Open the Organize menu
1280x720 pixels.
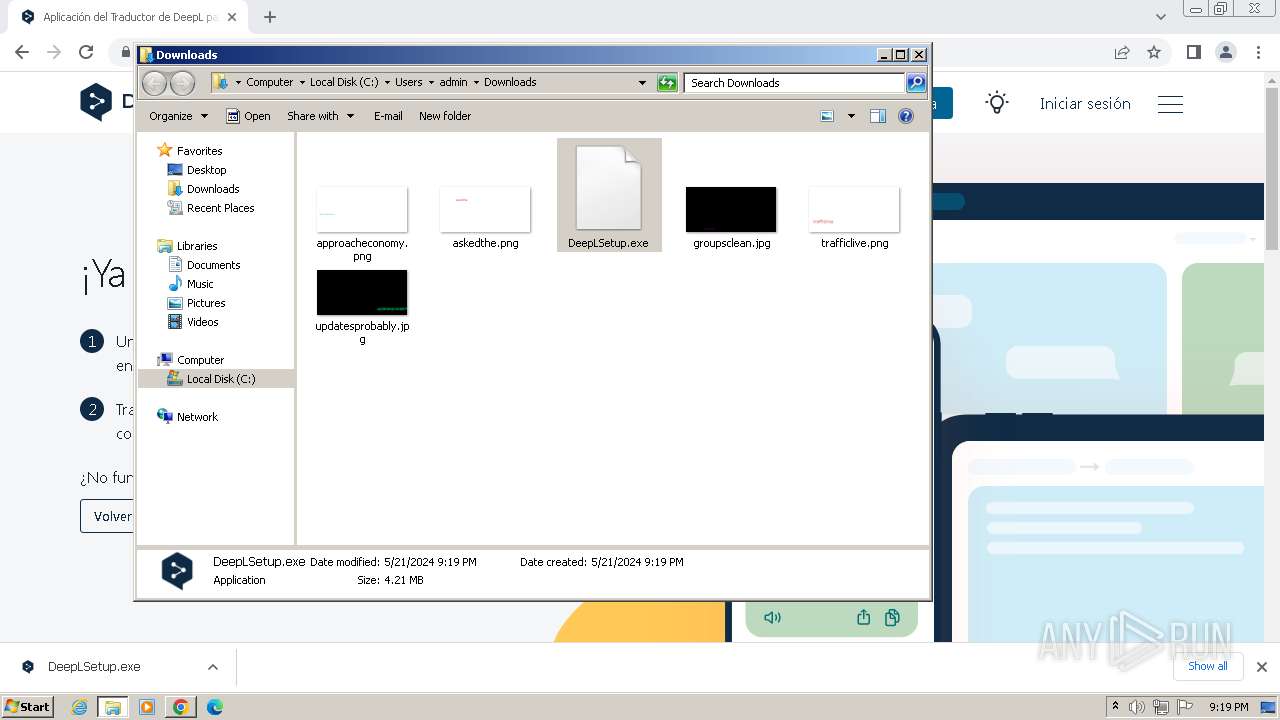coord(178,116)
